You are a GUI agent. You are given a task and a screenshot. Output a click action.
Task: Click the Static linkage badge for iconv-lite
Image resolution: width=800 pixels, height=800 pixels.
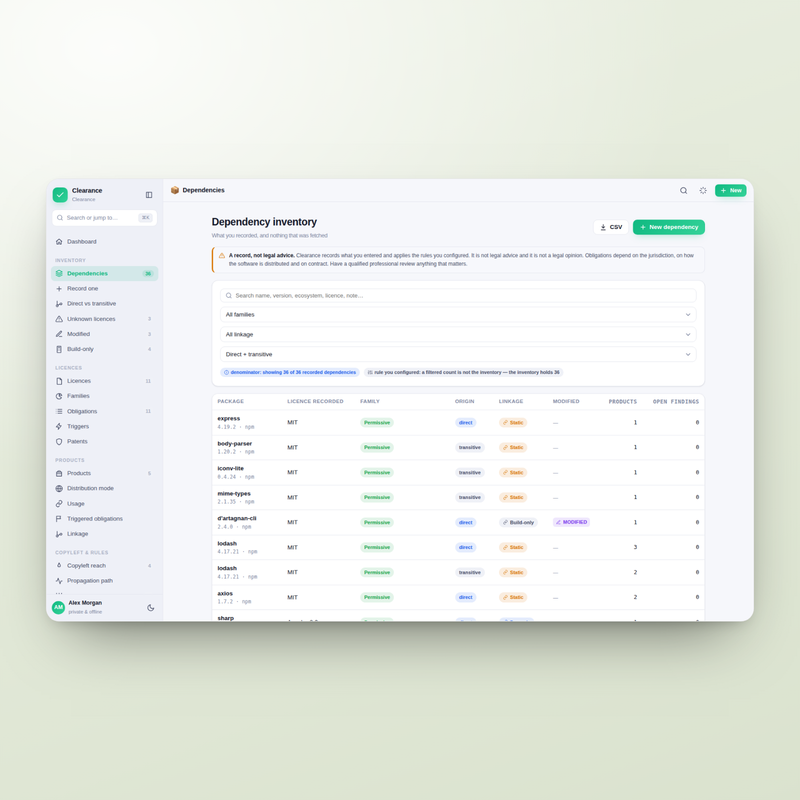click(x=513, y=473)
